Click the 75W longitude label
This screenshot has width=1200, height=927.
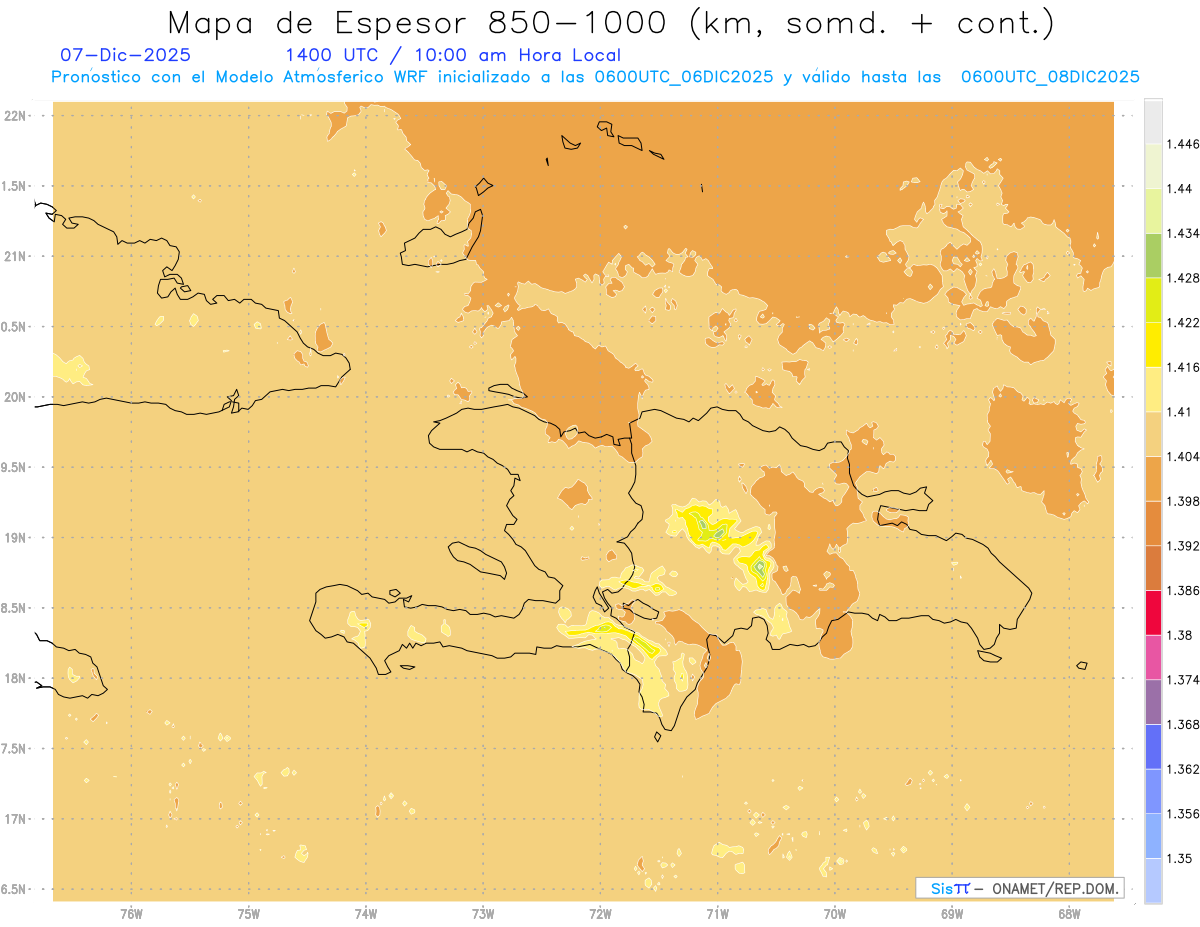pyautogui.click(x=249, y=913)
